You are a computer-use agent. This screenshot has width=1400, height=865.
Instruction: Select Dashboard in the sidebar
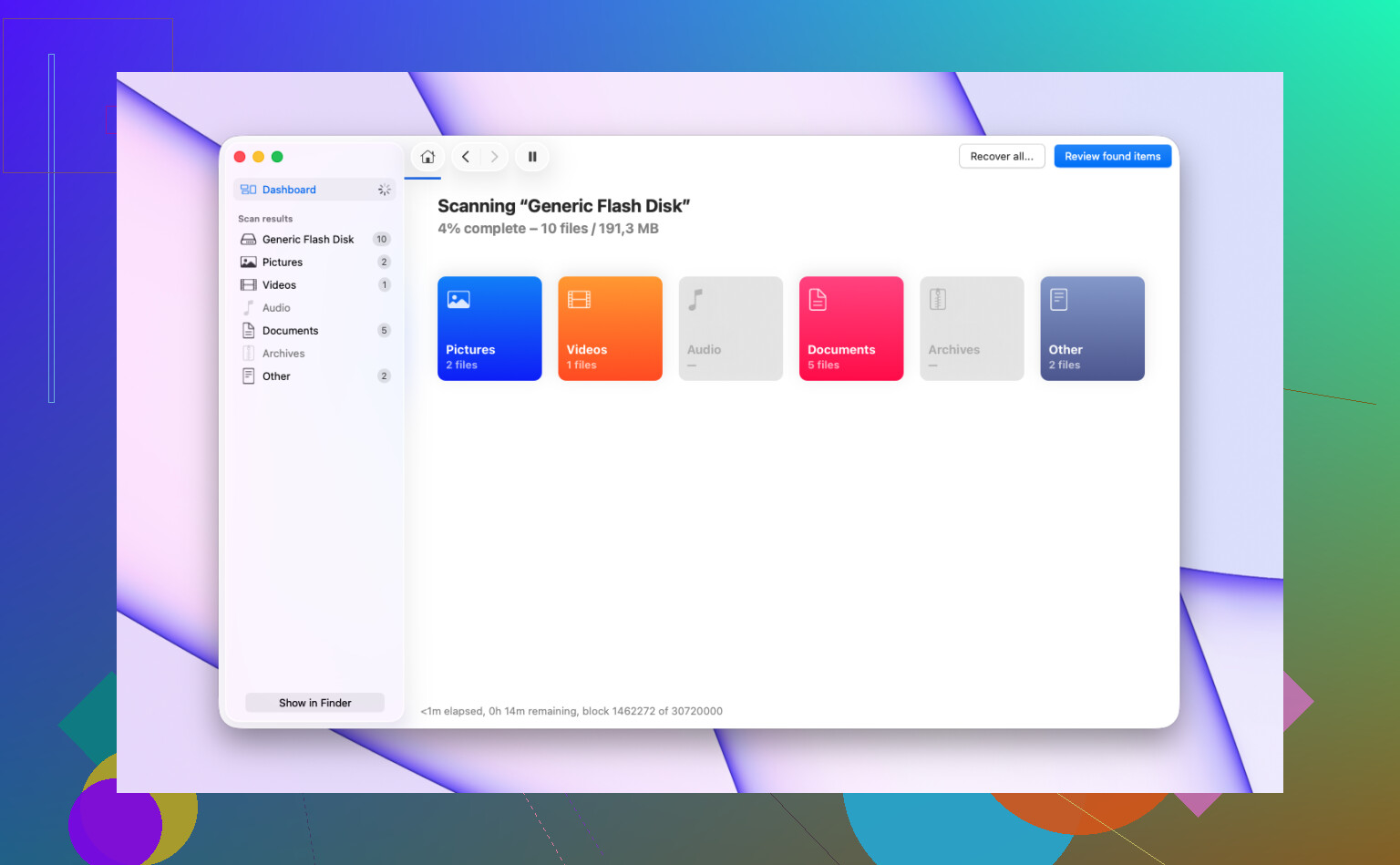point(314,190)
